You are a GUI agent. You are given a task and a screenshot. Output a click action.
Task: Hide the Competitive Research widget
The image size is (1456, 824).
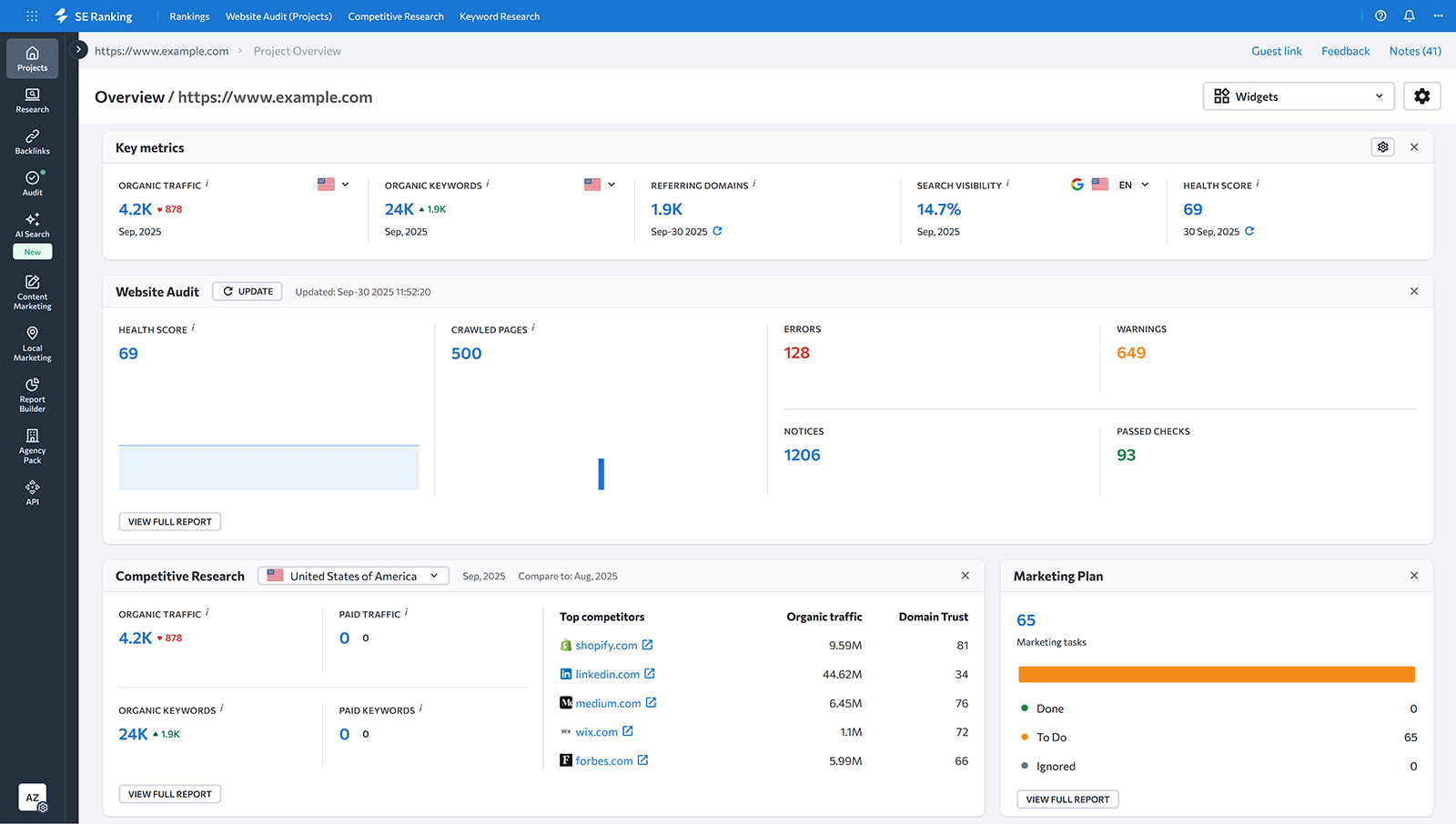coord(965,575)
